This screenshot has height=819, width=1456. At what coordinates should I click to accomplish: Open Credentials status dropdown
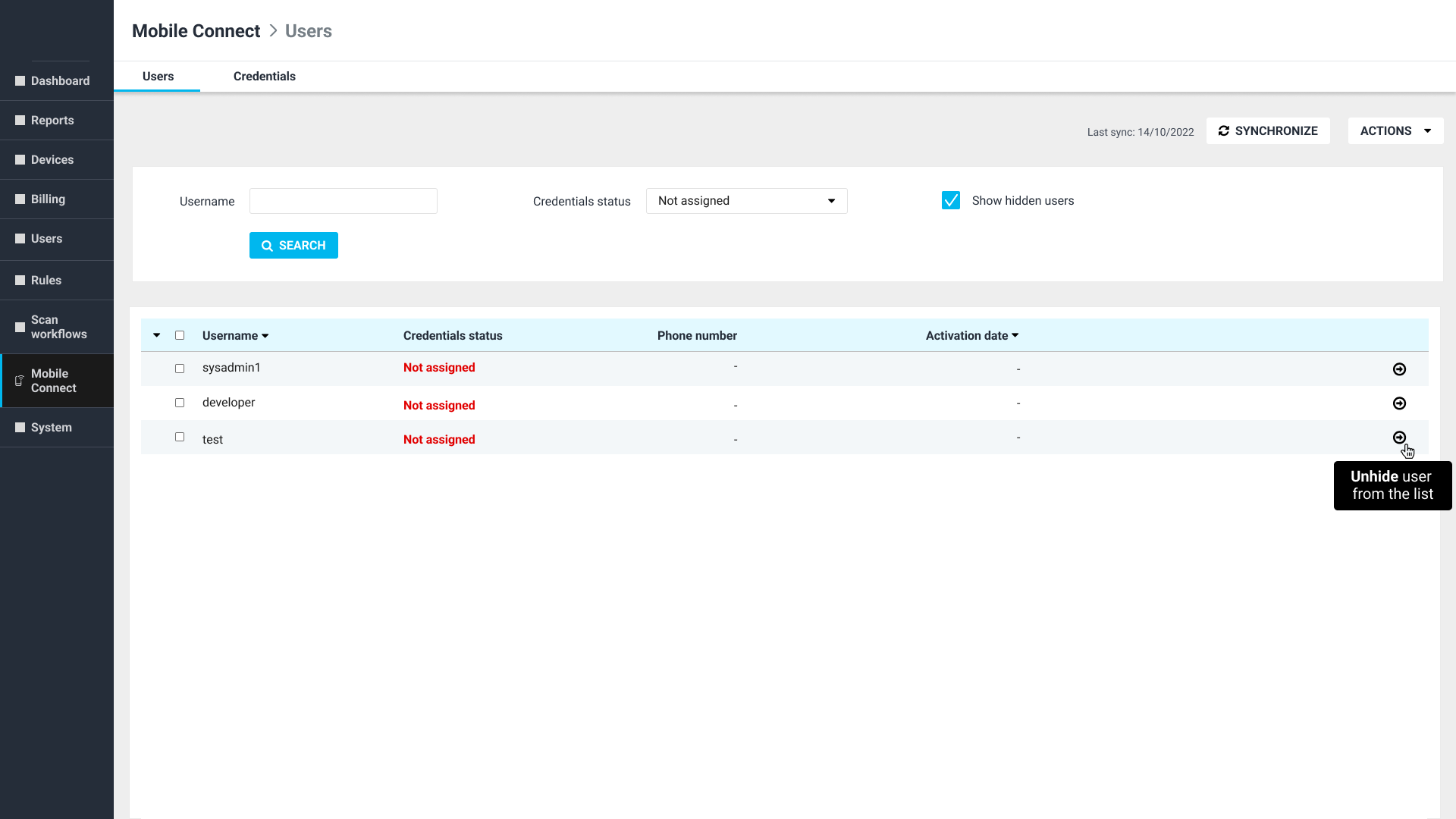coord(746,201)
